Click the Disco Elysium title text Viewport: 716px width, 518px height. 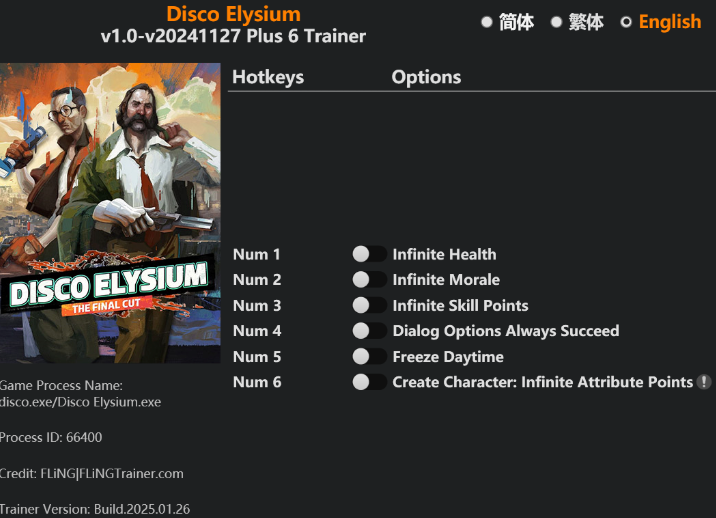pyautogui.click(x=233, y=14)
